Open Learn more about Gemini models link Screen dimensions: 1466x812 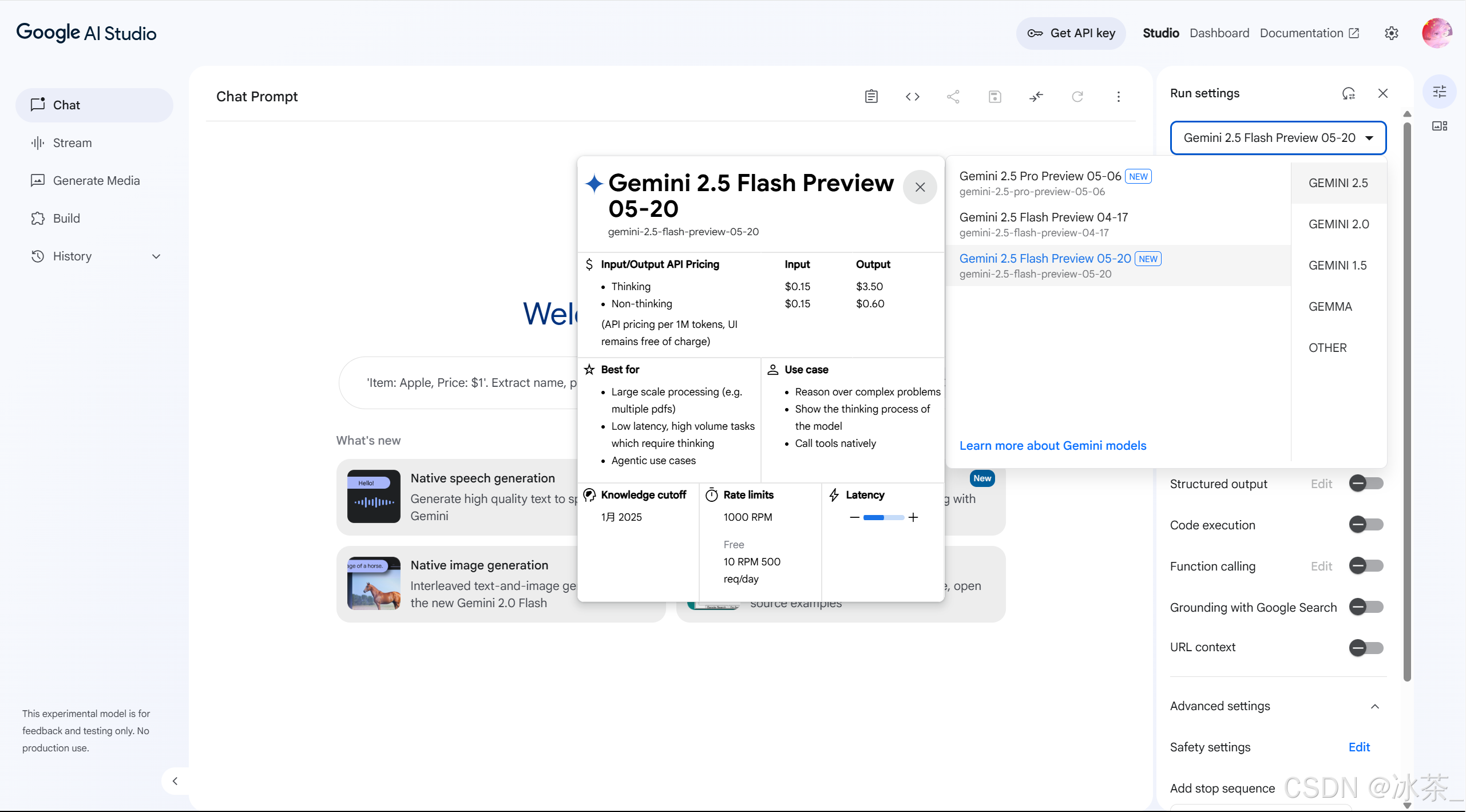[x=1052, y=446]
